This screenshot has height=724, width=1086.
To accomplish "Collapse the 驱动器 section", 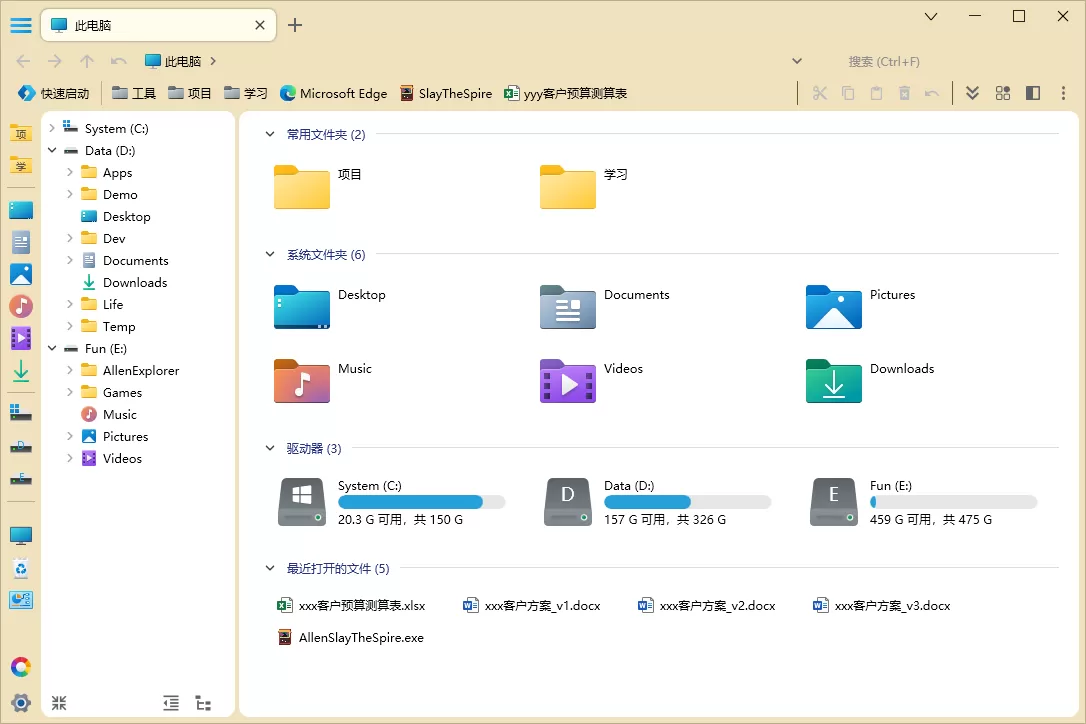I will (x=268, y=448).
